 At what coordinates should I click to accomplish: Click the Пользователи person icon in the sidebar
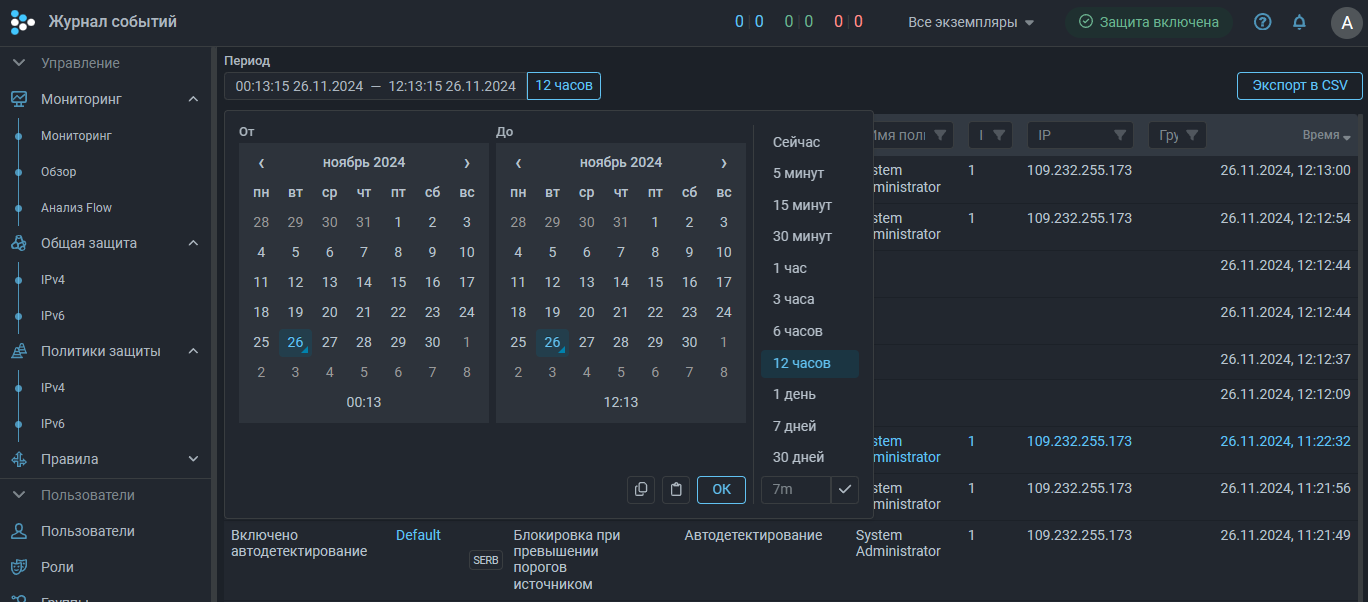(x=18, y=531)
